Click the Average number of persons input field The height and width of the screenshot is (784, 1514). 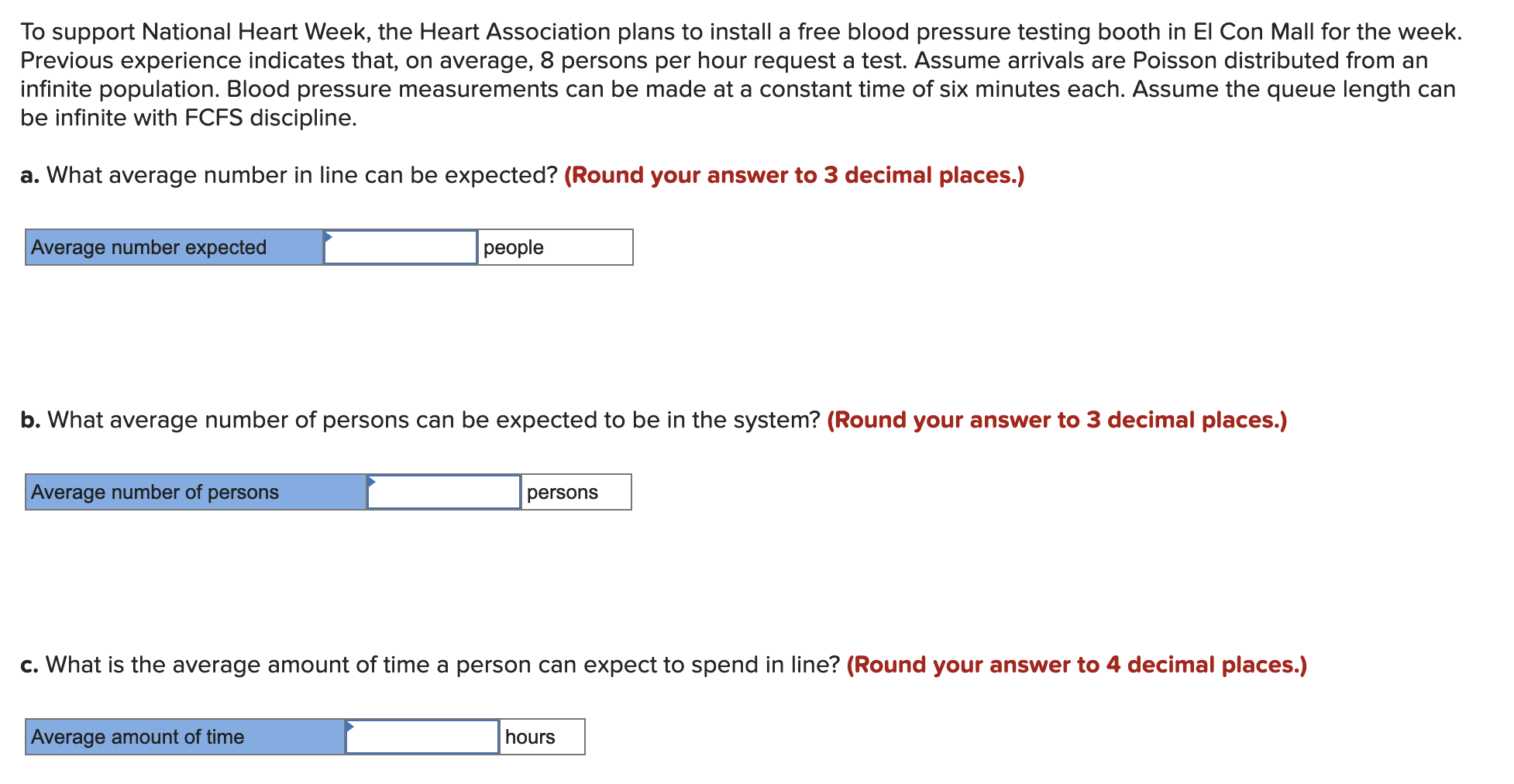(442, 492)
